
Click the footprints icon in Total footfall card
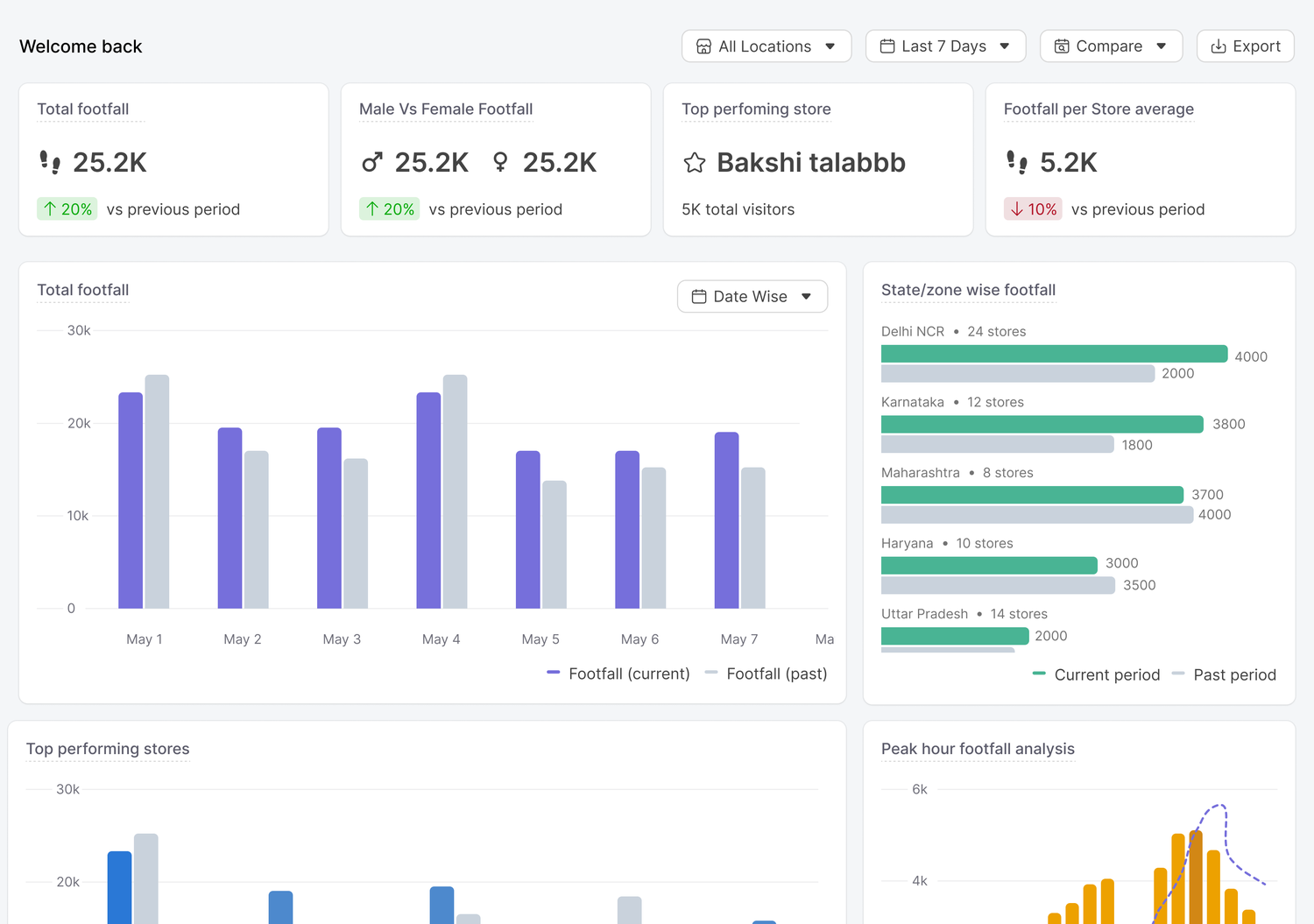click(x=50, y=162)
